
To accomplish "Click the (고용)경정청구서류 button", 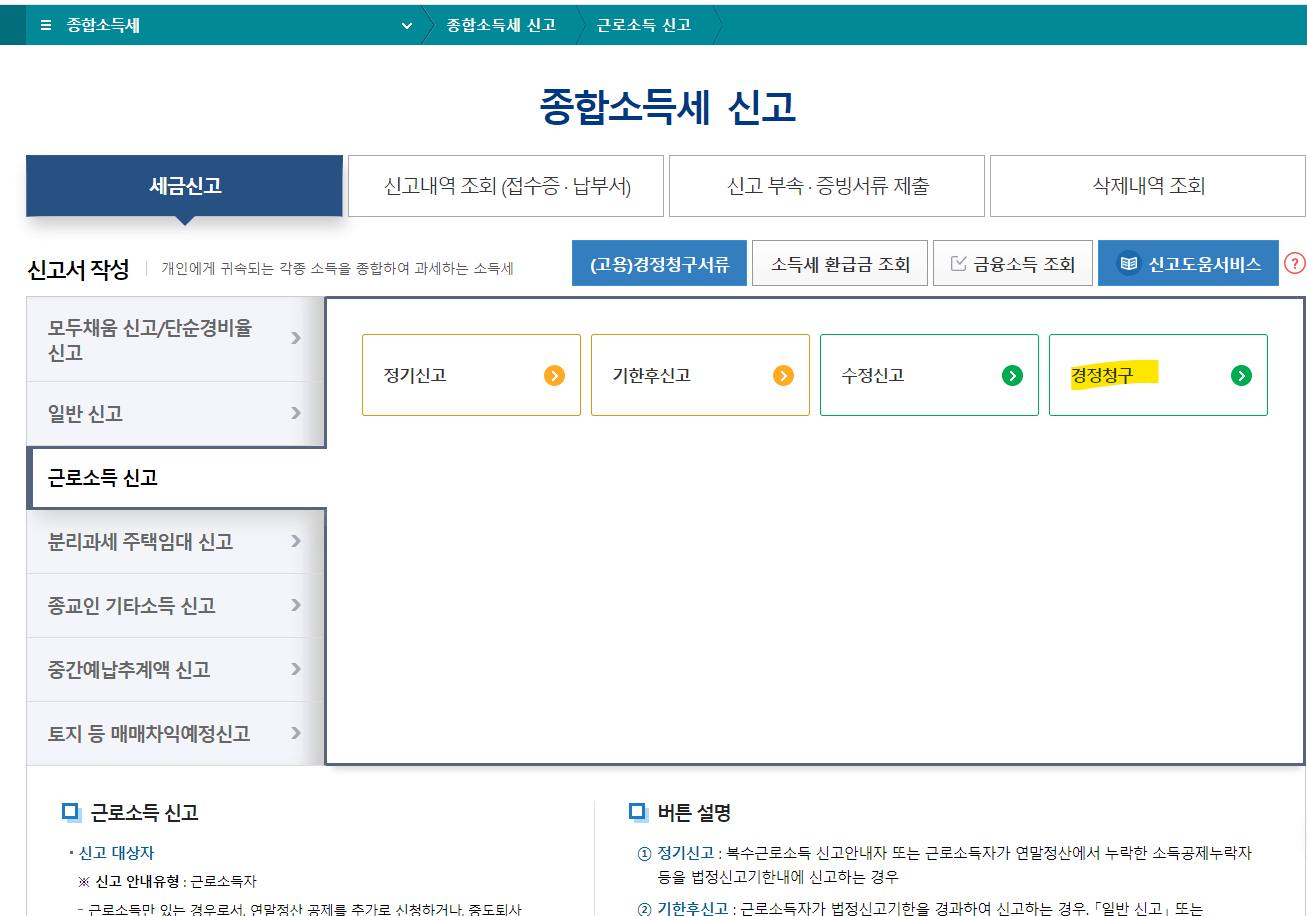I will pyautogui.click(x=659, y=262).
